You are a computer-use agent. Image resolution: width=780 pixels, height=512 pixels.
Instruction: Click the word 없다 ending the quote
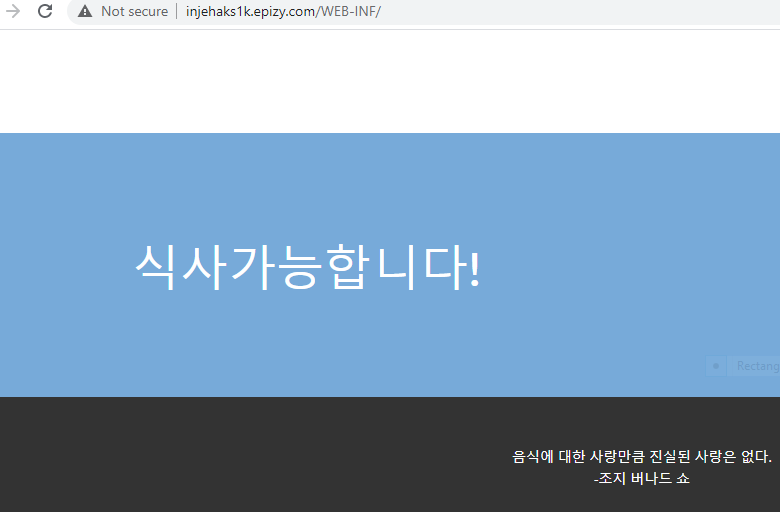(x=757, y=457)
